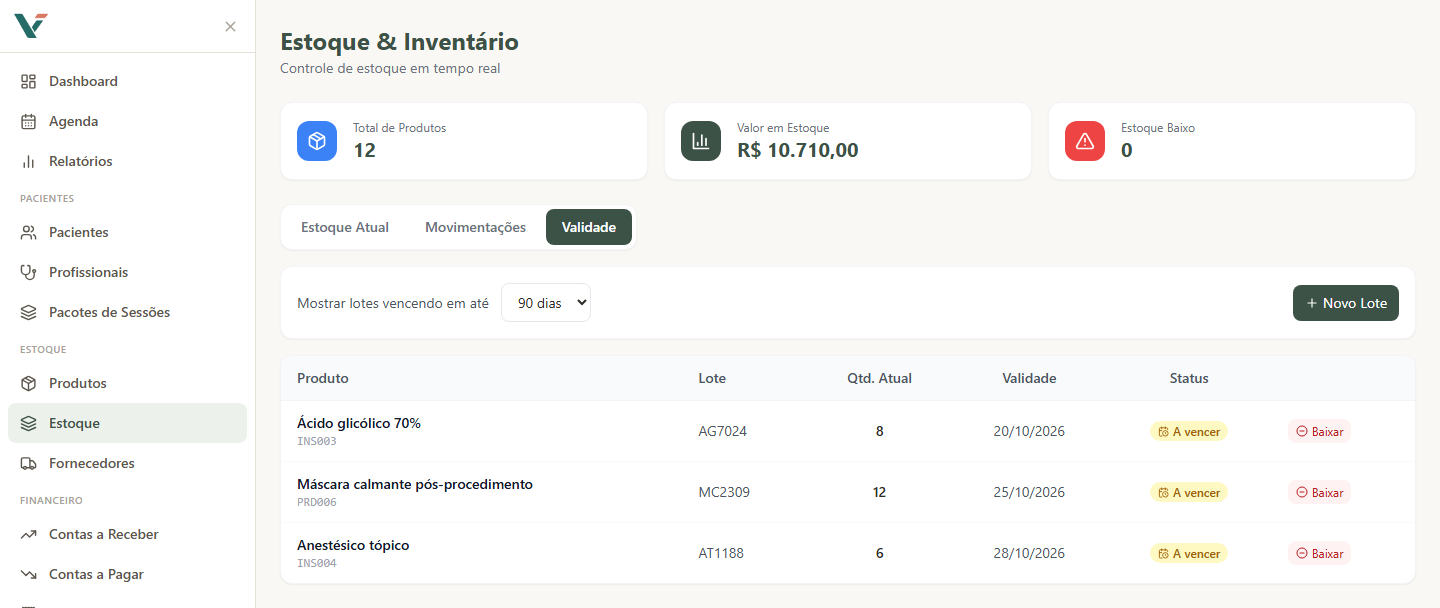Viewport: 1440px width, 608px height.
Task: Click the Qtd. Atual column header
Action: (x=879, y=378)
